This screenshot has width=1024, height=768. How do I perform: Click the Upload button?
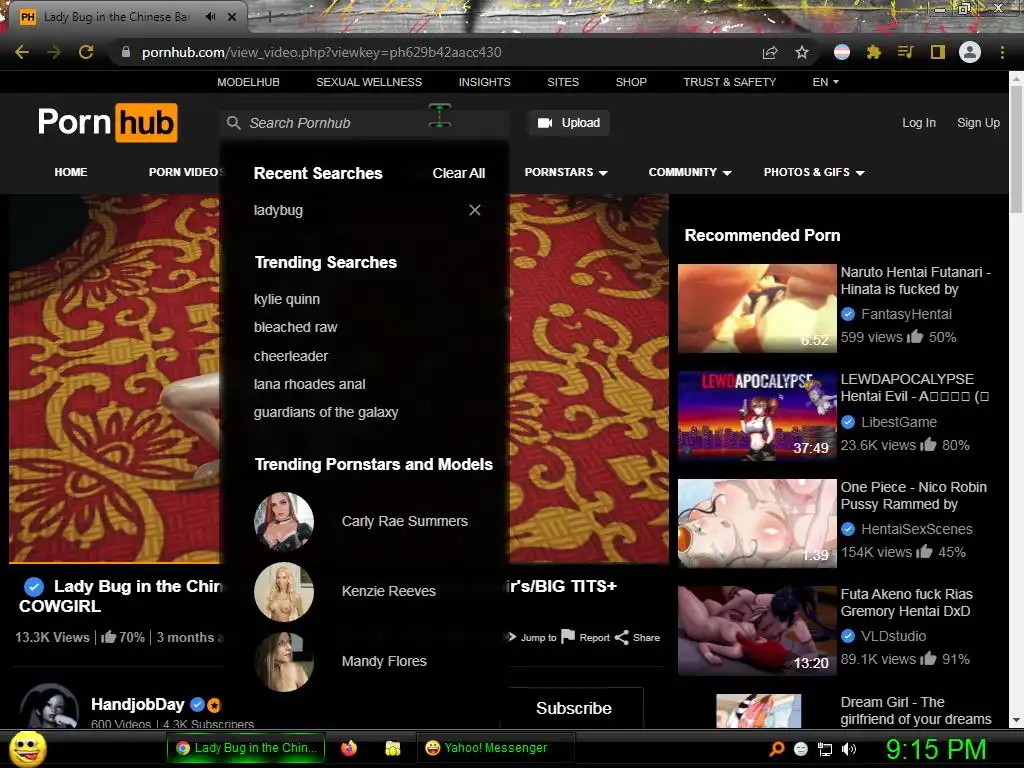[x=569, y=123]
